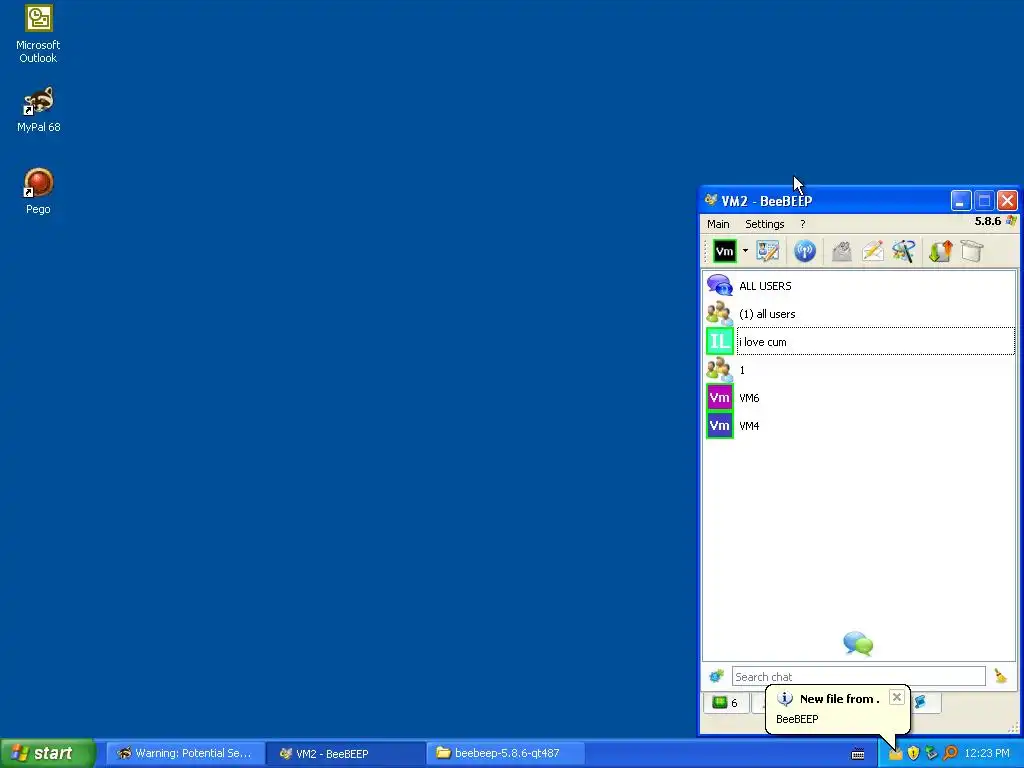Click the broom clear-search icon
The width and height of the screenshot is (1024, 768).
[1000, 676]
